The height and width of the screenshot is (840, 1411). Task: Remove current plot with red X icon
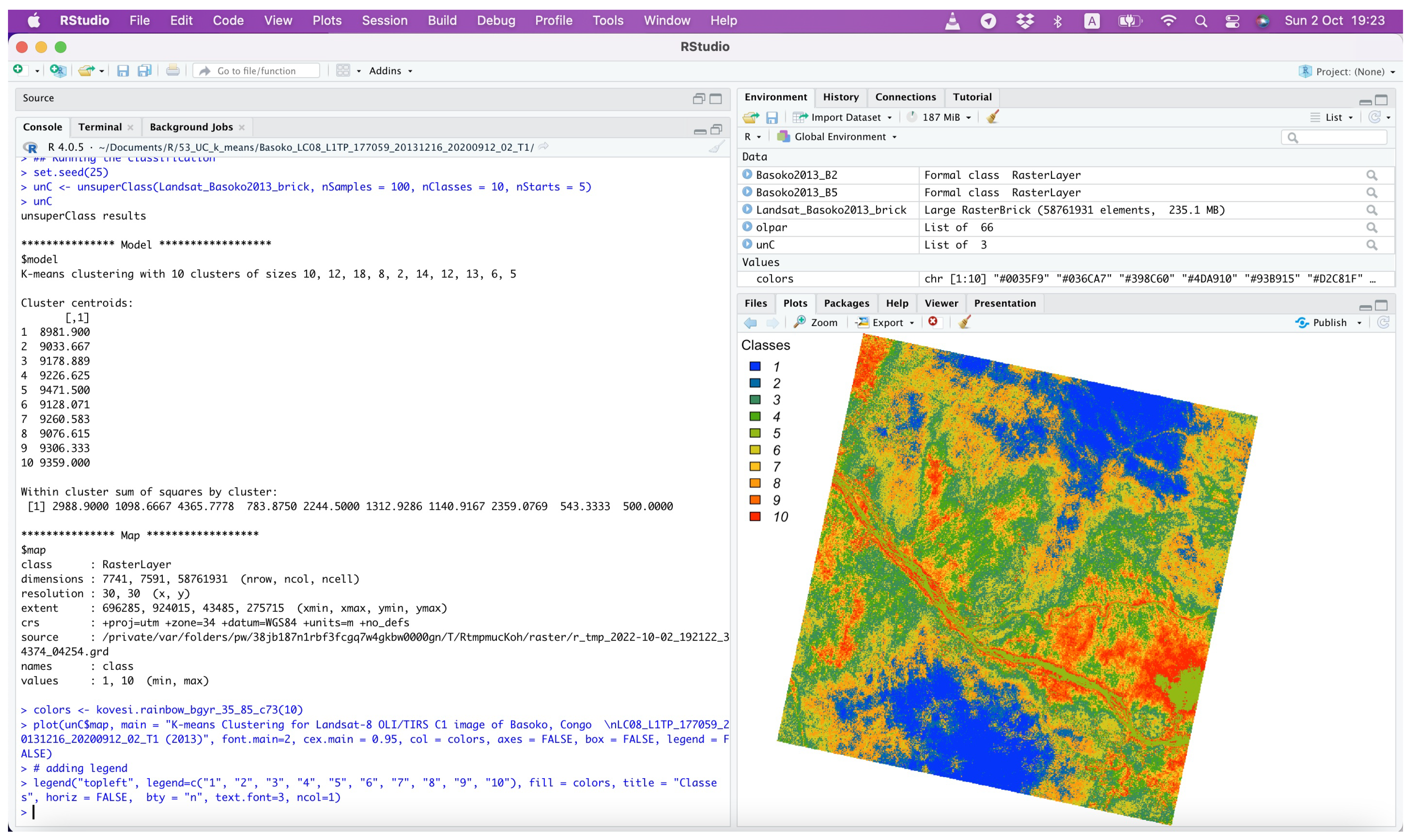[x=933, y=322]
